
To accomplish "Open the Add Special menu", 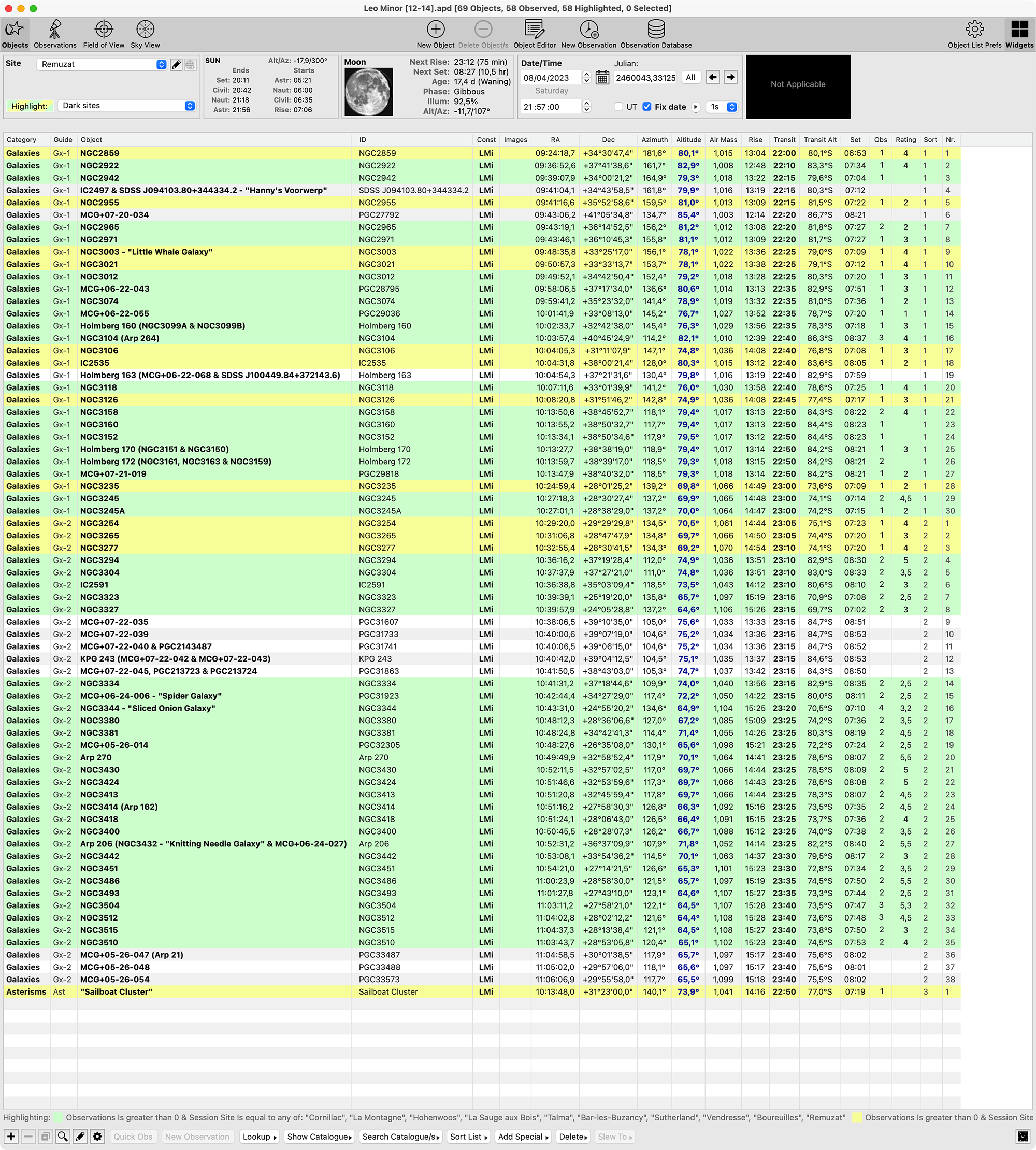I will (523, 1137).
